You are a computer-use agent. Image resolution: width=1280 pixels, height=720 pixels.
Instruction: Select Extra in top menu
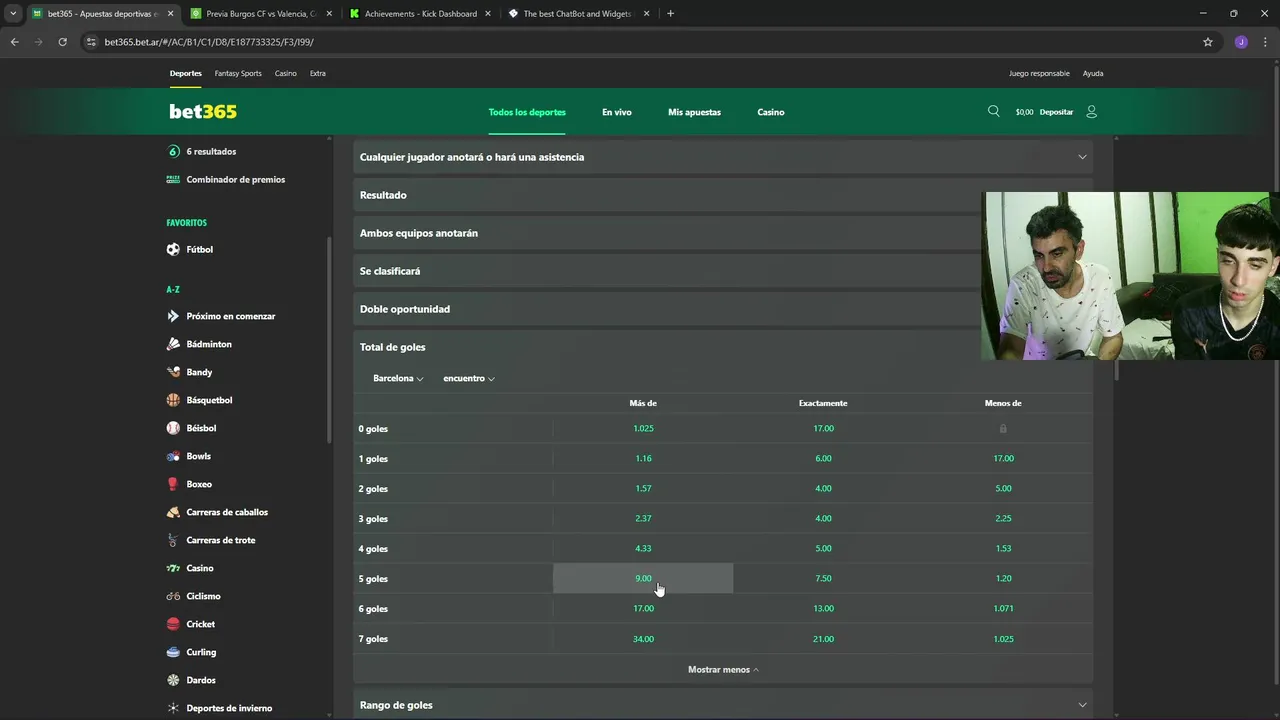click(317, 73)
